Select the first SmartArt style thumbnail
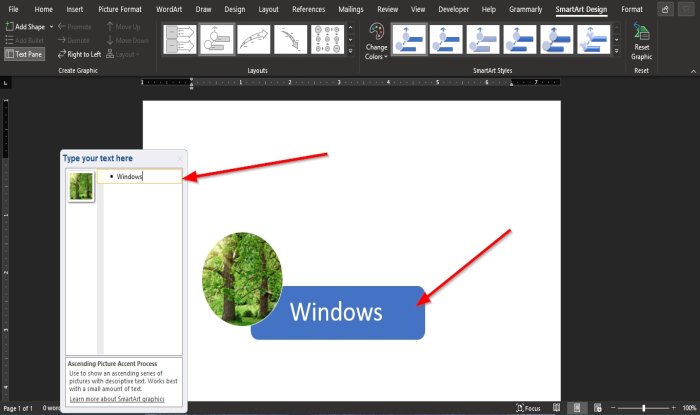The width and height of the screenshot is (700, 415). [x=409, y=40]
